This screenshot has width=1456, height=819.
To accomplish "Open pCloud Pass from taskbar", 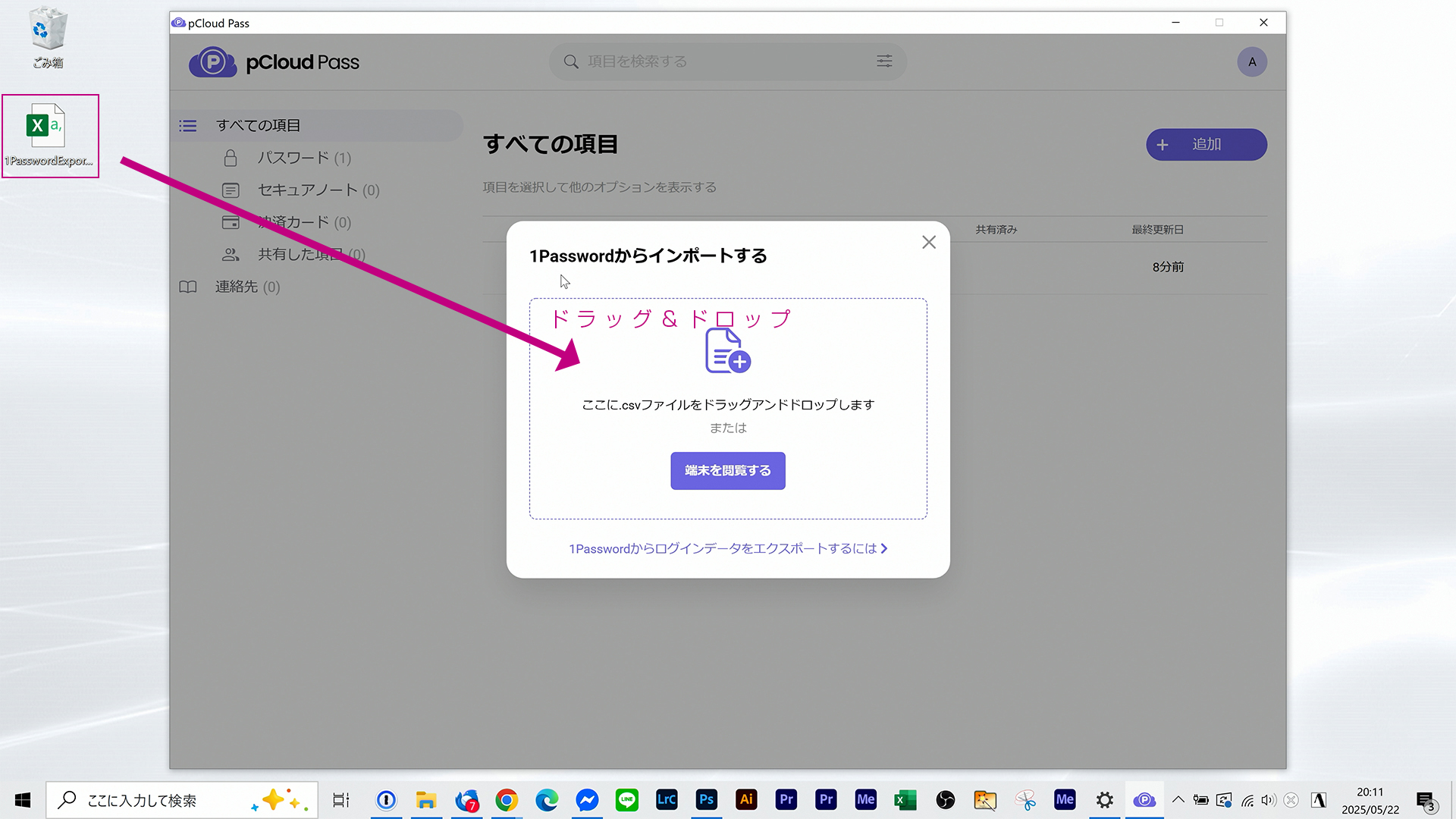I will coord(1144,800).
